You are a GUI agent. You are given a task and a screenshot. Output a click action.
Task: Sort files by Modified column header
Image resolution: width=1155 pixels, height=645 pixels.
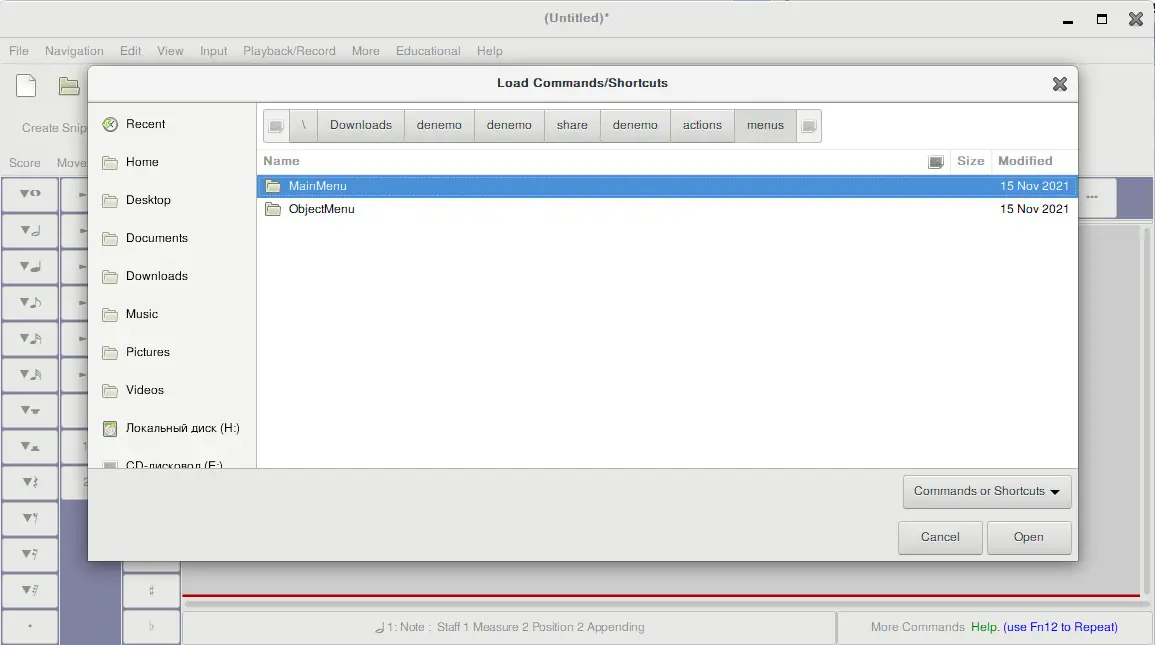[1025, 161]
